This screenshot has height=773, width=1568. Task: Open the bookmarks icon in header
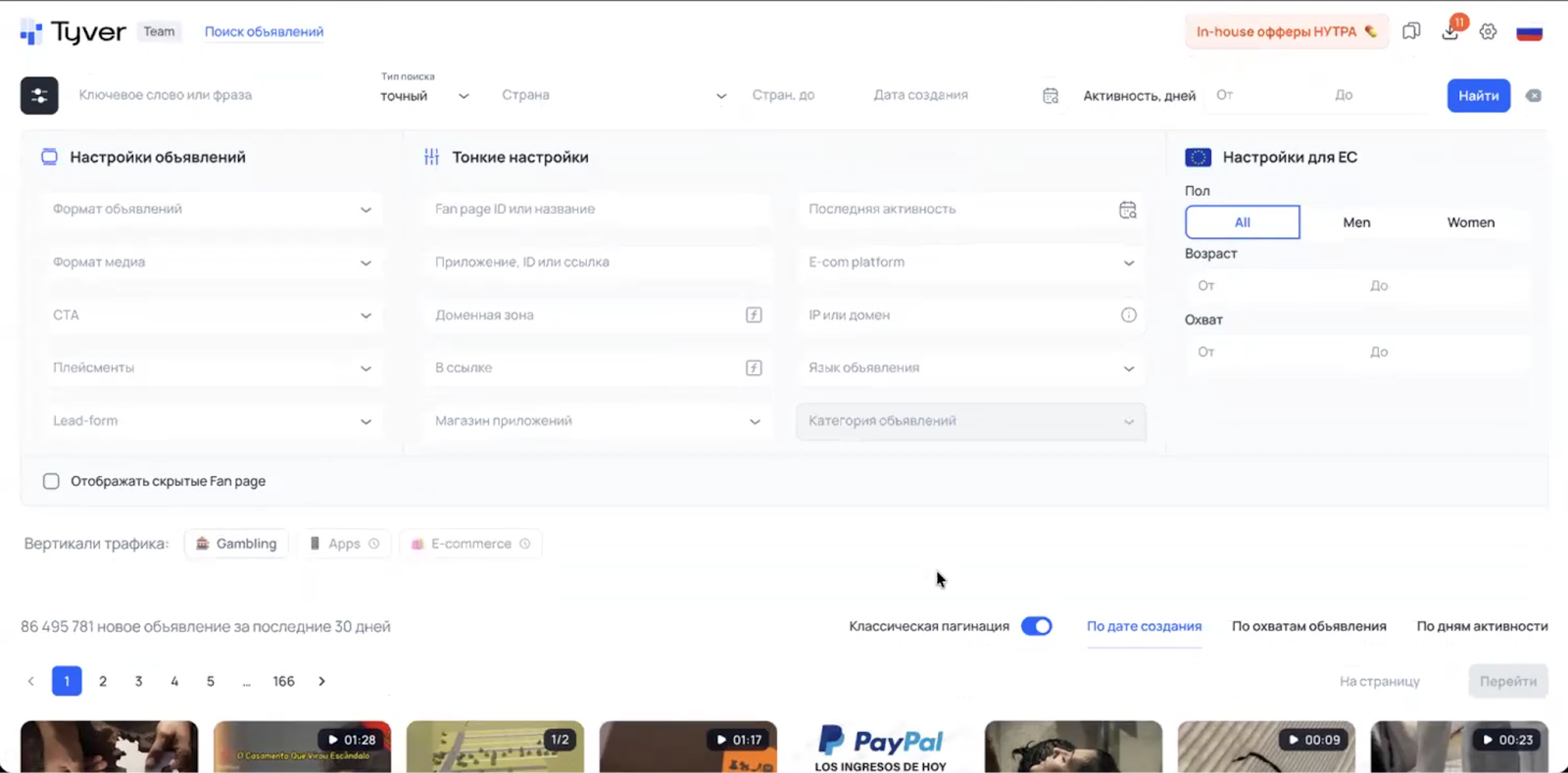pyautogui.click(x=1410, y=31)
